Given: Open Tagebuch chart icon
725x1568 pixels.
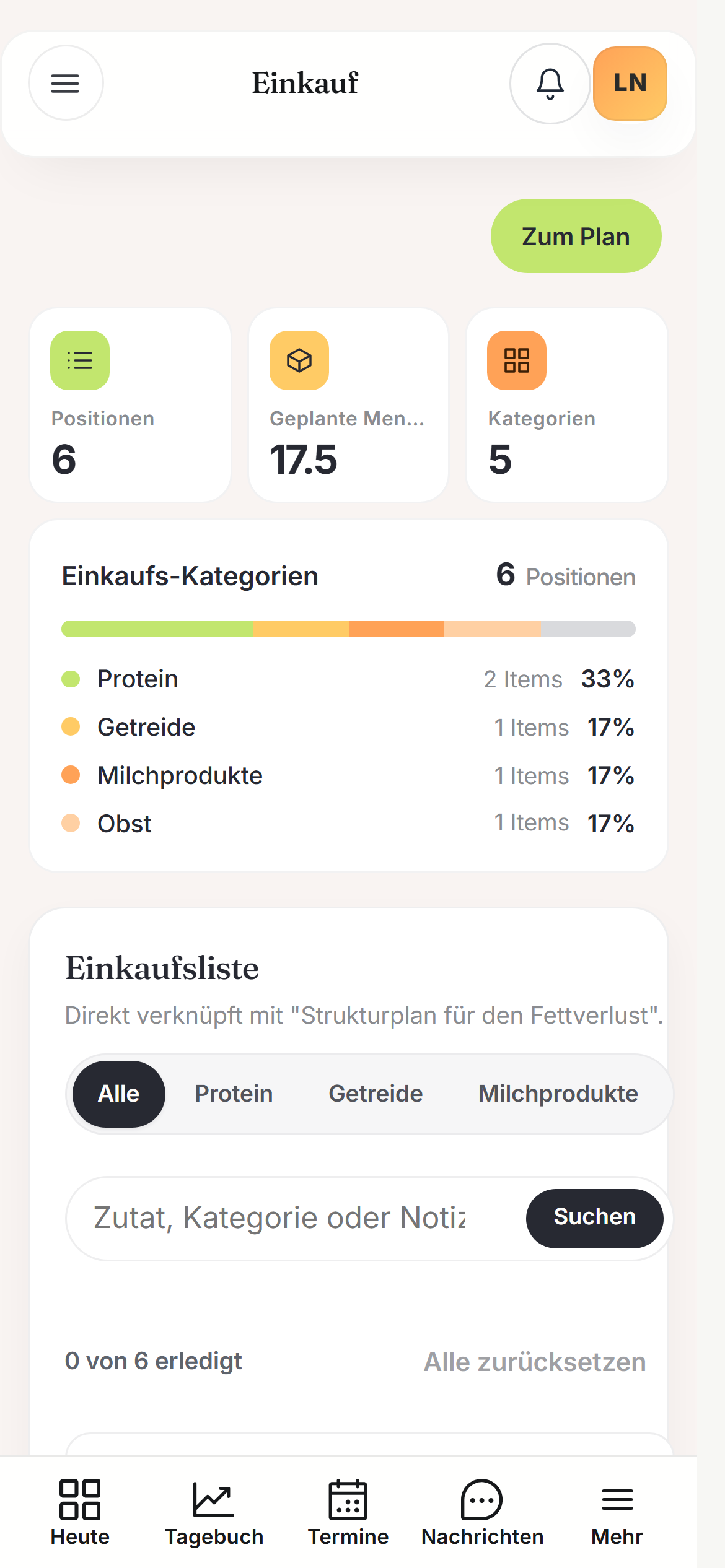Looking at the screenshot, I should tap(214, 1512).
